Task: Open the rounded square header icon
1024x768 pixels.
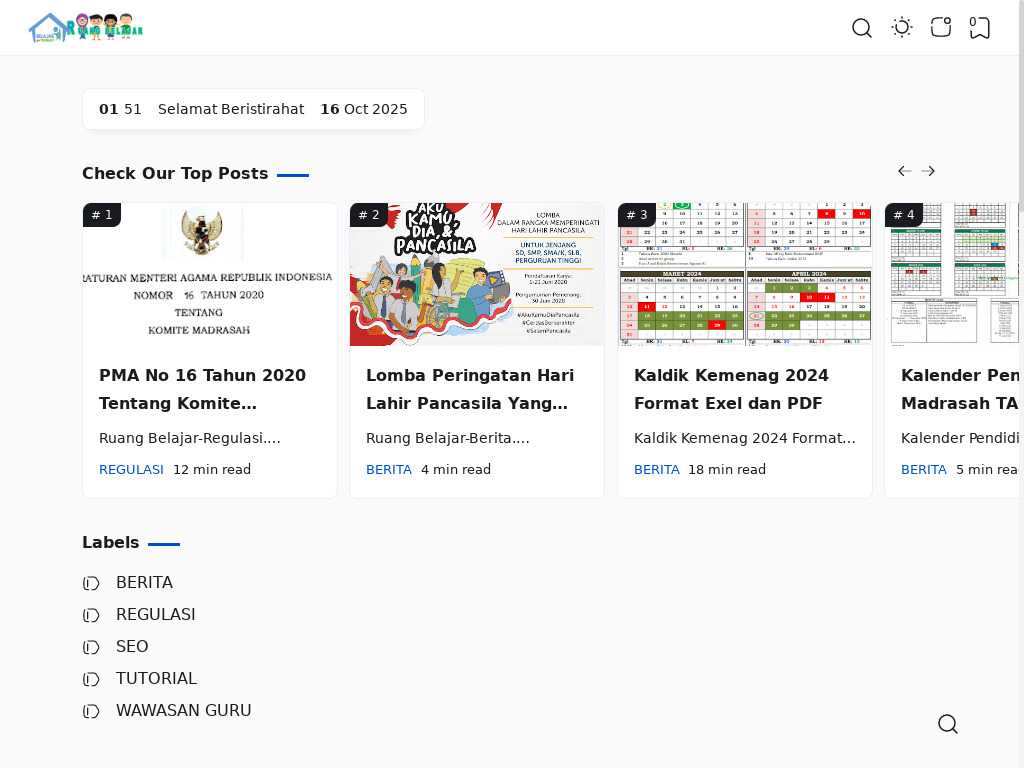Action: [x=941, y=28]
